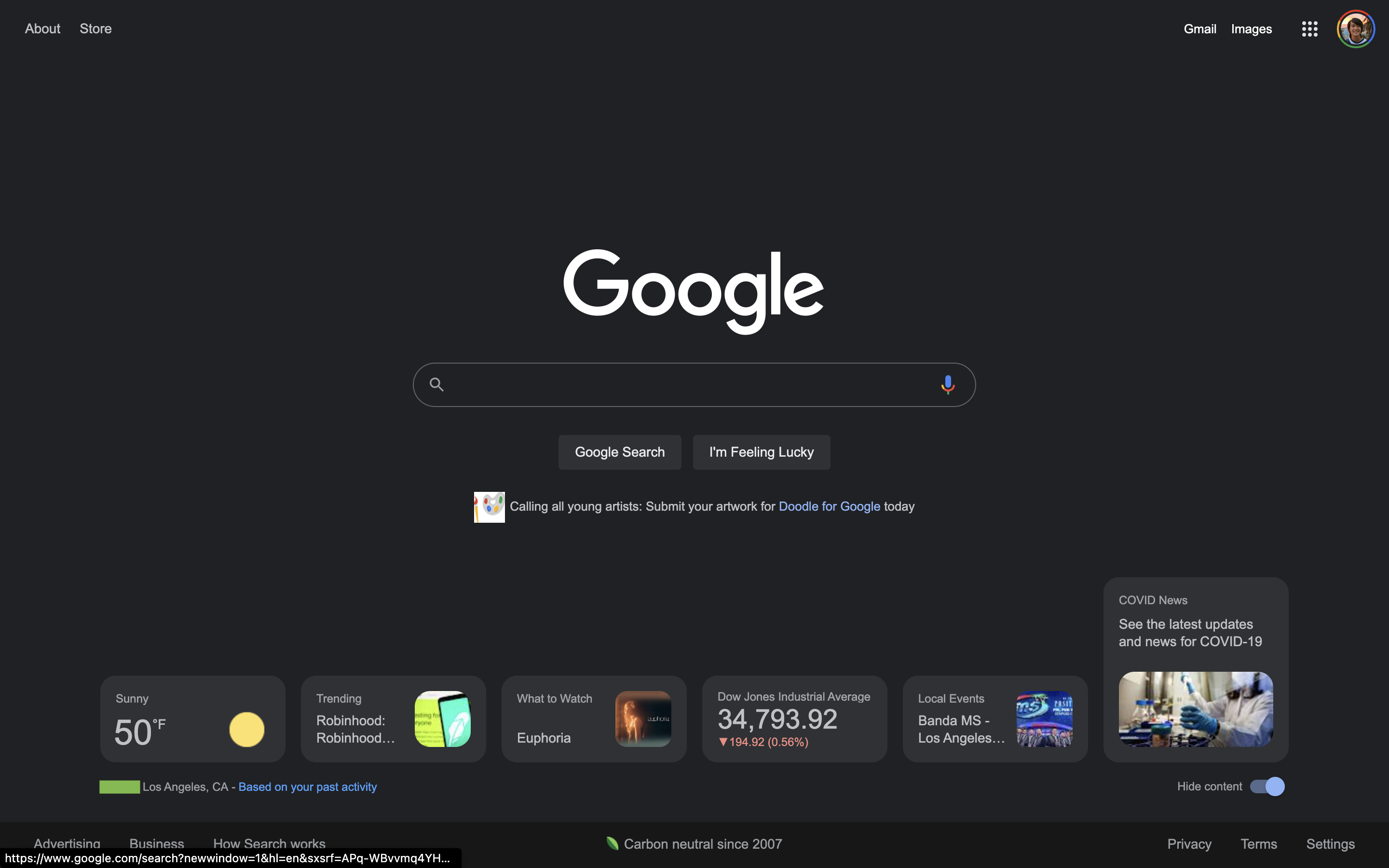Expand the Local Events Banda MS card
Viewport: 1389px width, 868px height.
click(x=995, y=719)
